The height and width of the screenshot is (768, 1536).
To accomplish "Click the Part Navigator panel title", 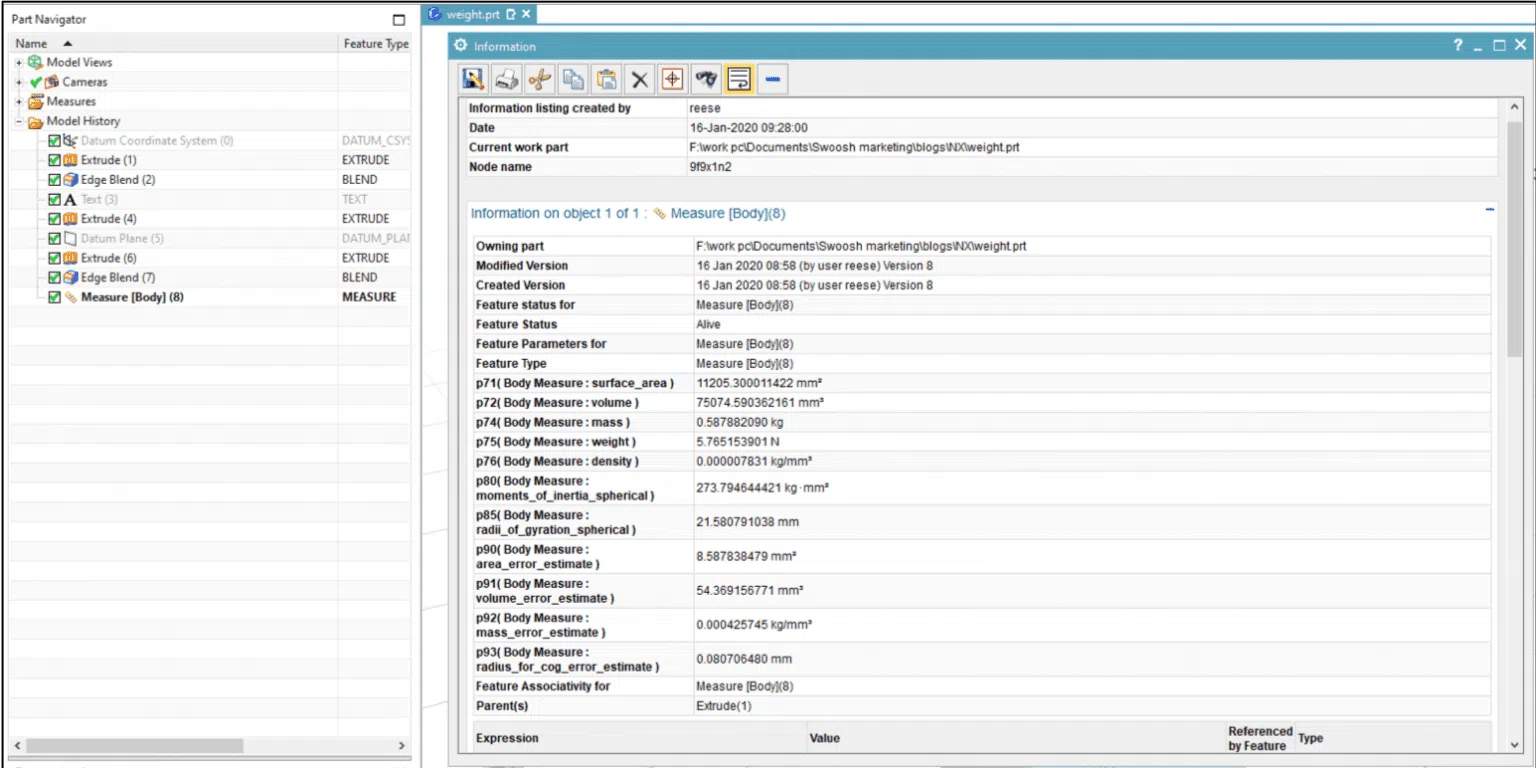I will 48,18.
